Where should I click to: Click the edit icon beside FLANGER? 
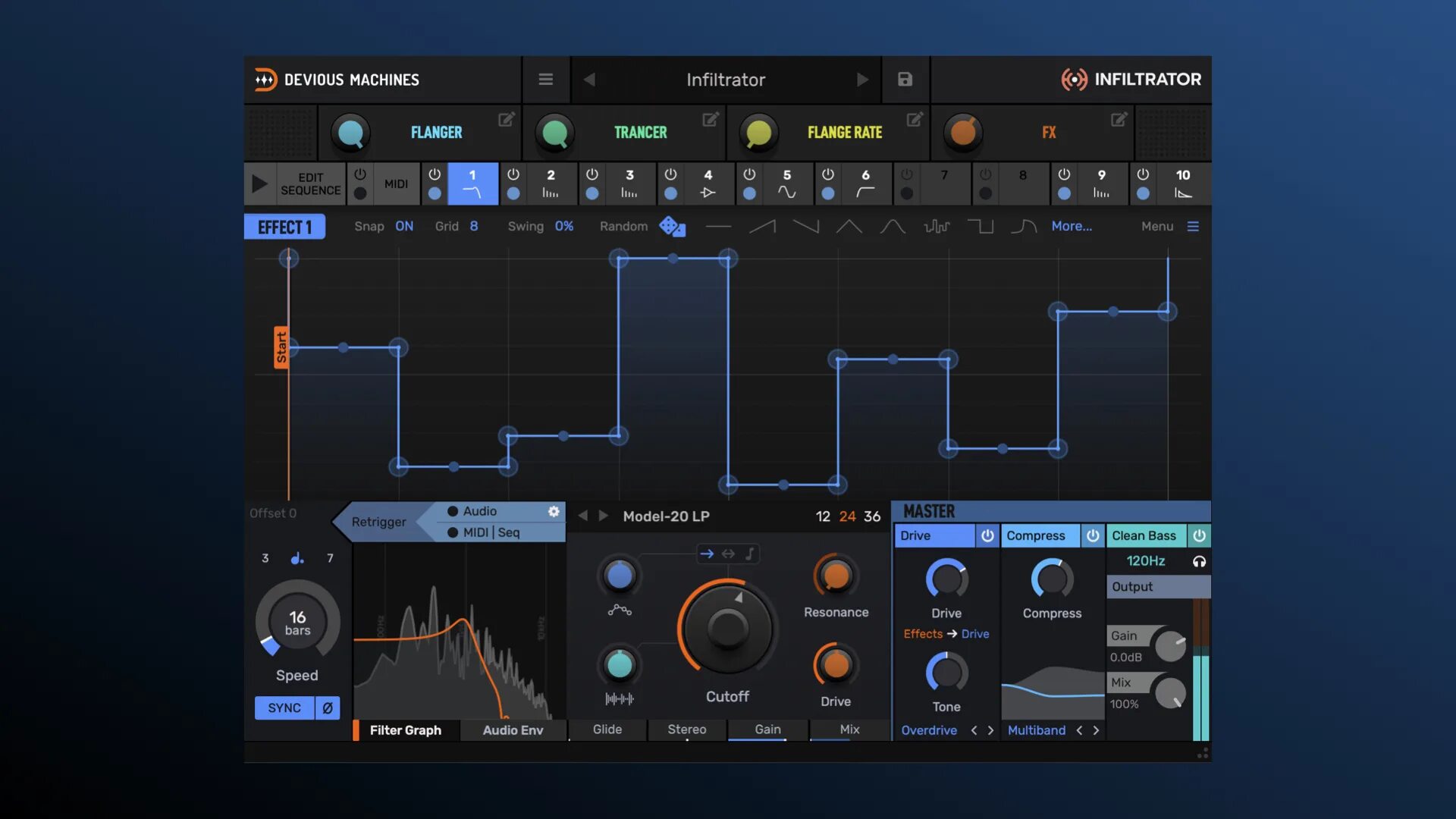[506, 120]
